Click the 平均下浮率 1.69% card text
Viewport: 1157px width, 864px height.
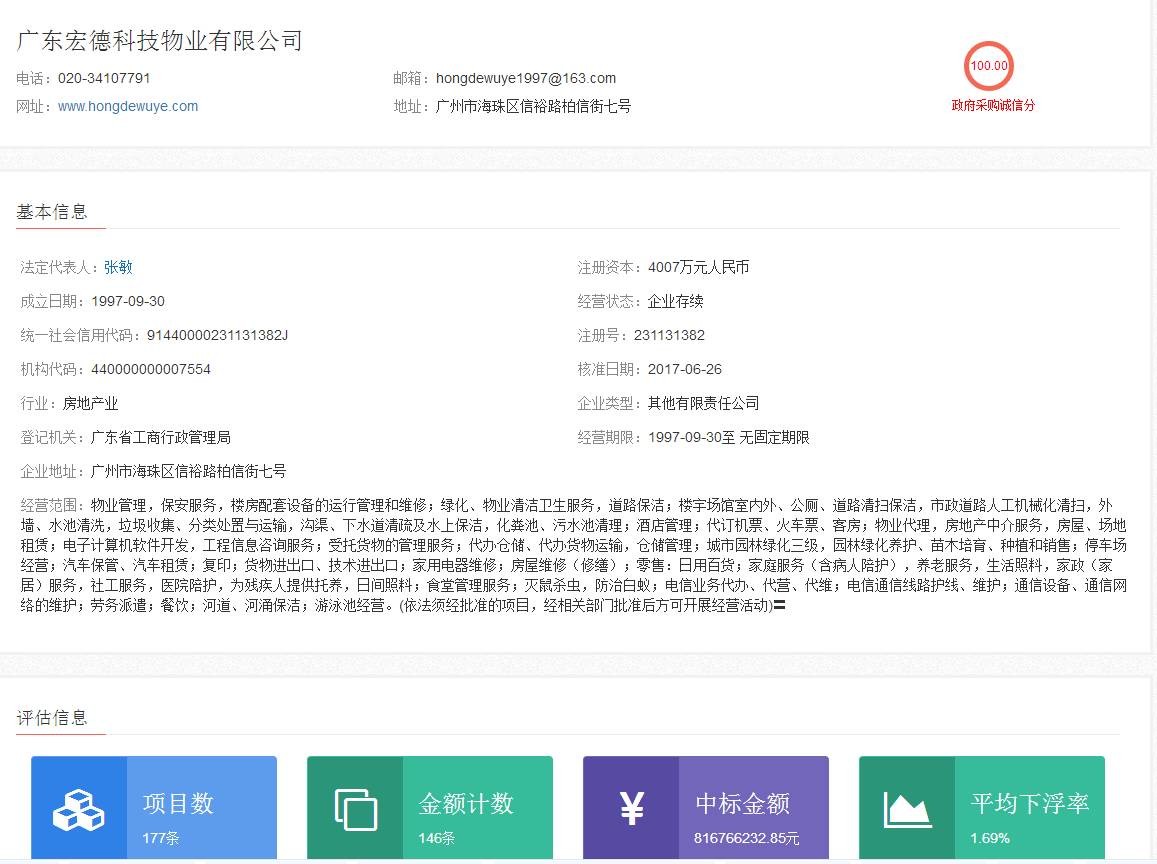(1029, 818)
